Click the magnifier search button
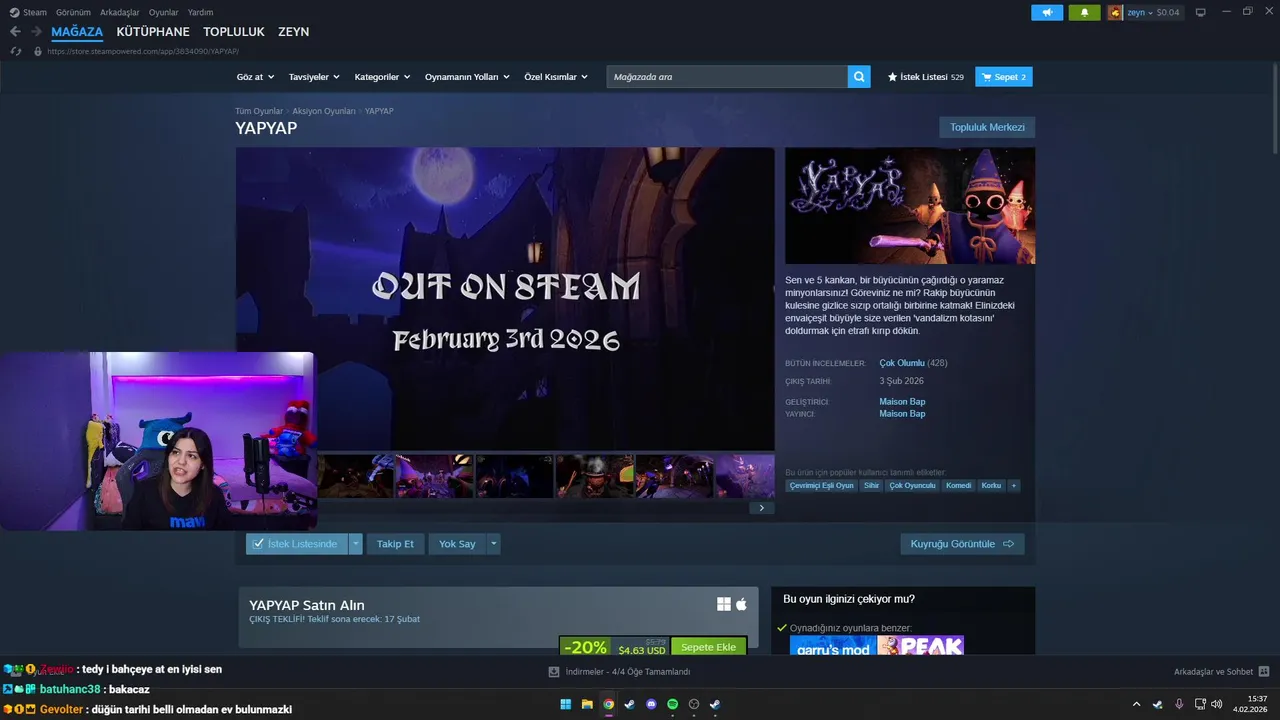Screen dimensions: 1280x720 [x=859, y=77]
